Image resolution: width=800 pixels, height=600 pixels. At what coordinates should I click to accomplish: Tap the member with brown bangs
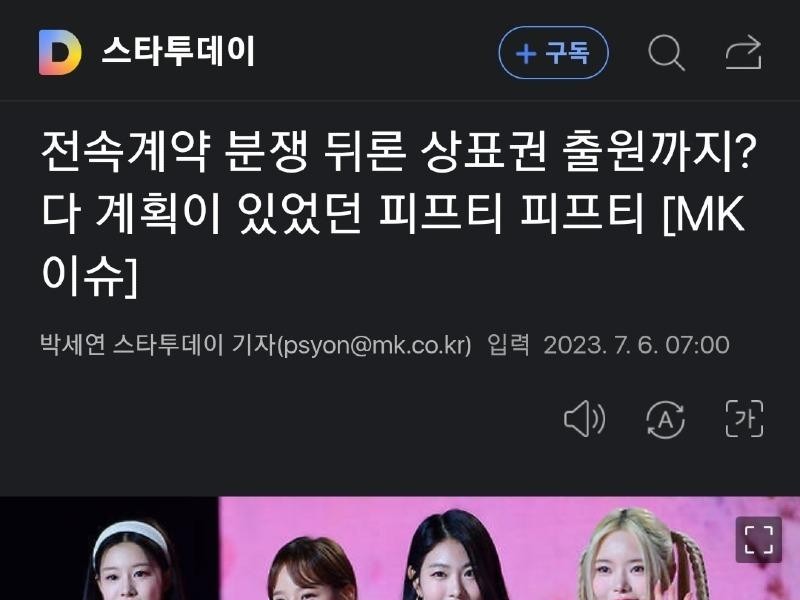pyautogui.click(x=311, y=569)
